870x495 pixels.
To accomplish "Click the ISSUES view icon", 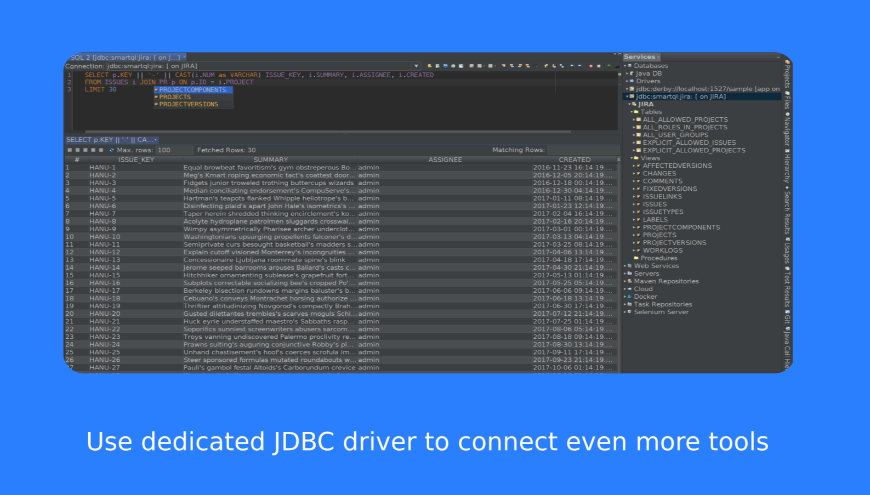I will pyautogui.click(x=638, y=204).
